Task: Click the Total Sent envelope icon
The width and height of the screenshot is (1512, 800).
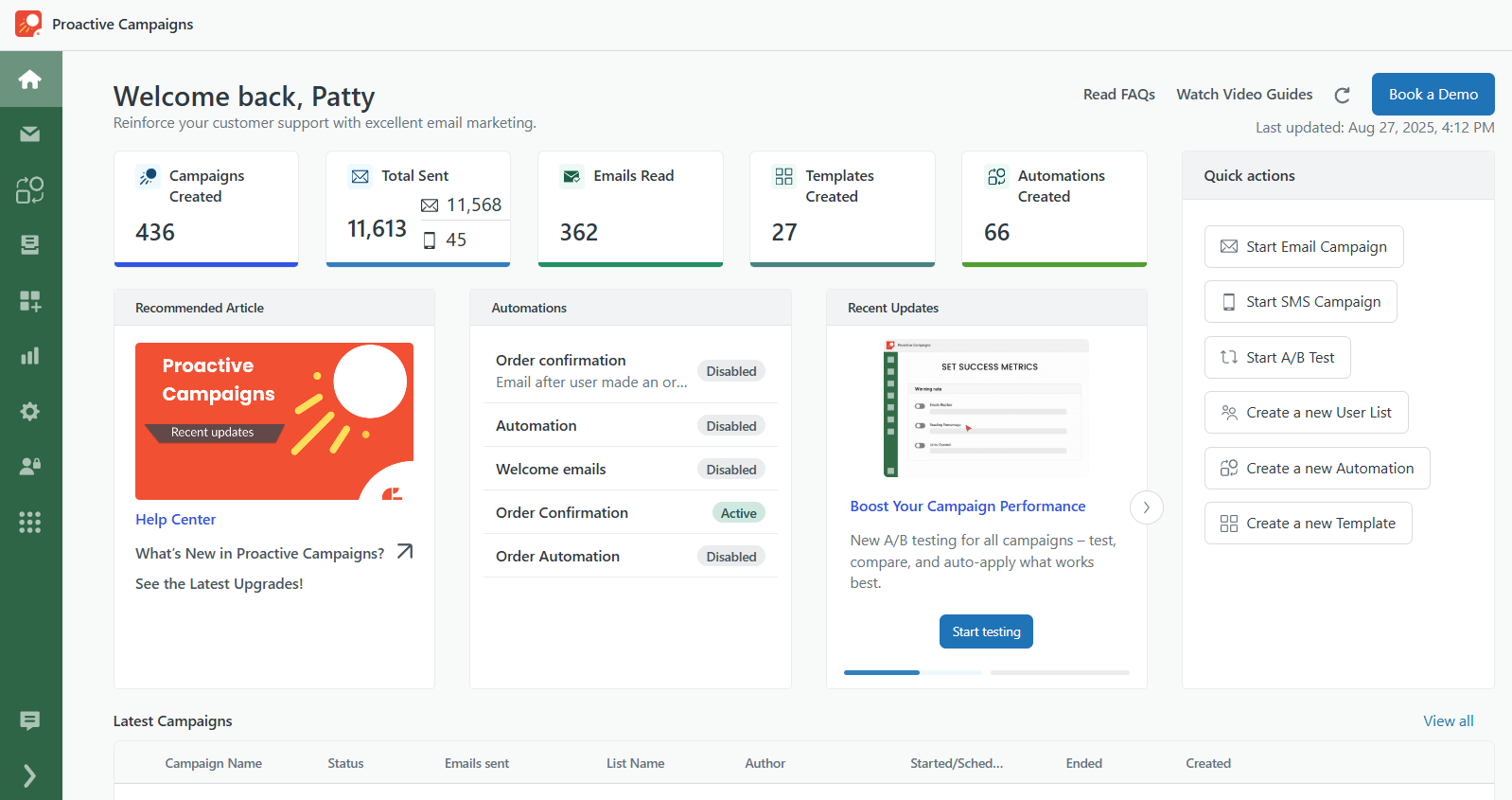Action: pyautogui.click(x=360, y=176)
